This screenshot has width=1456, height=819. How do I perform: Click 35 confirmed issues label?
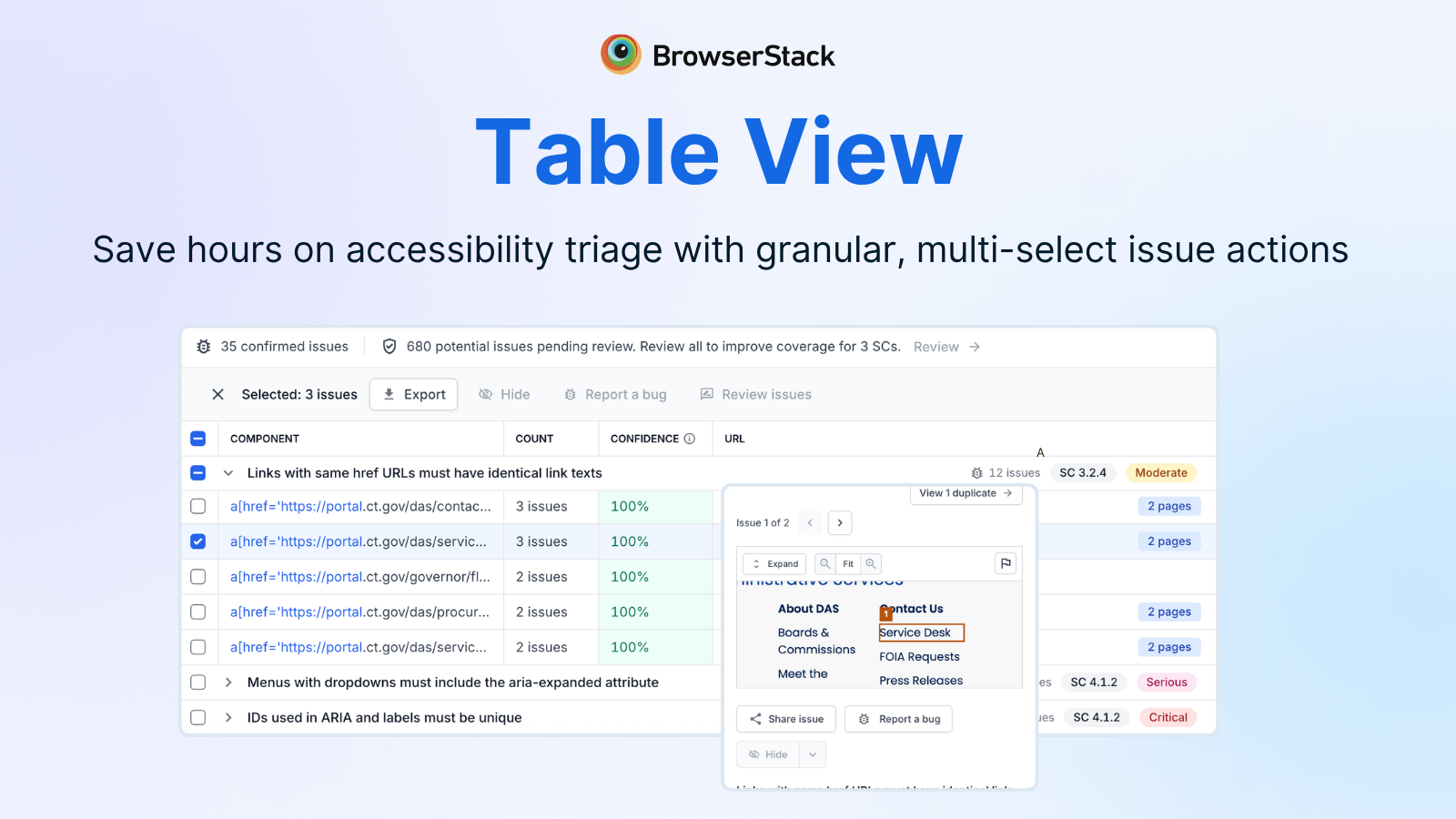point(284,347)
